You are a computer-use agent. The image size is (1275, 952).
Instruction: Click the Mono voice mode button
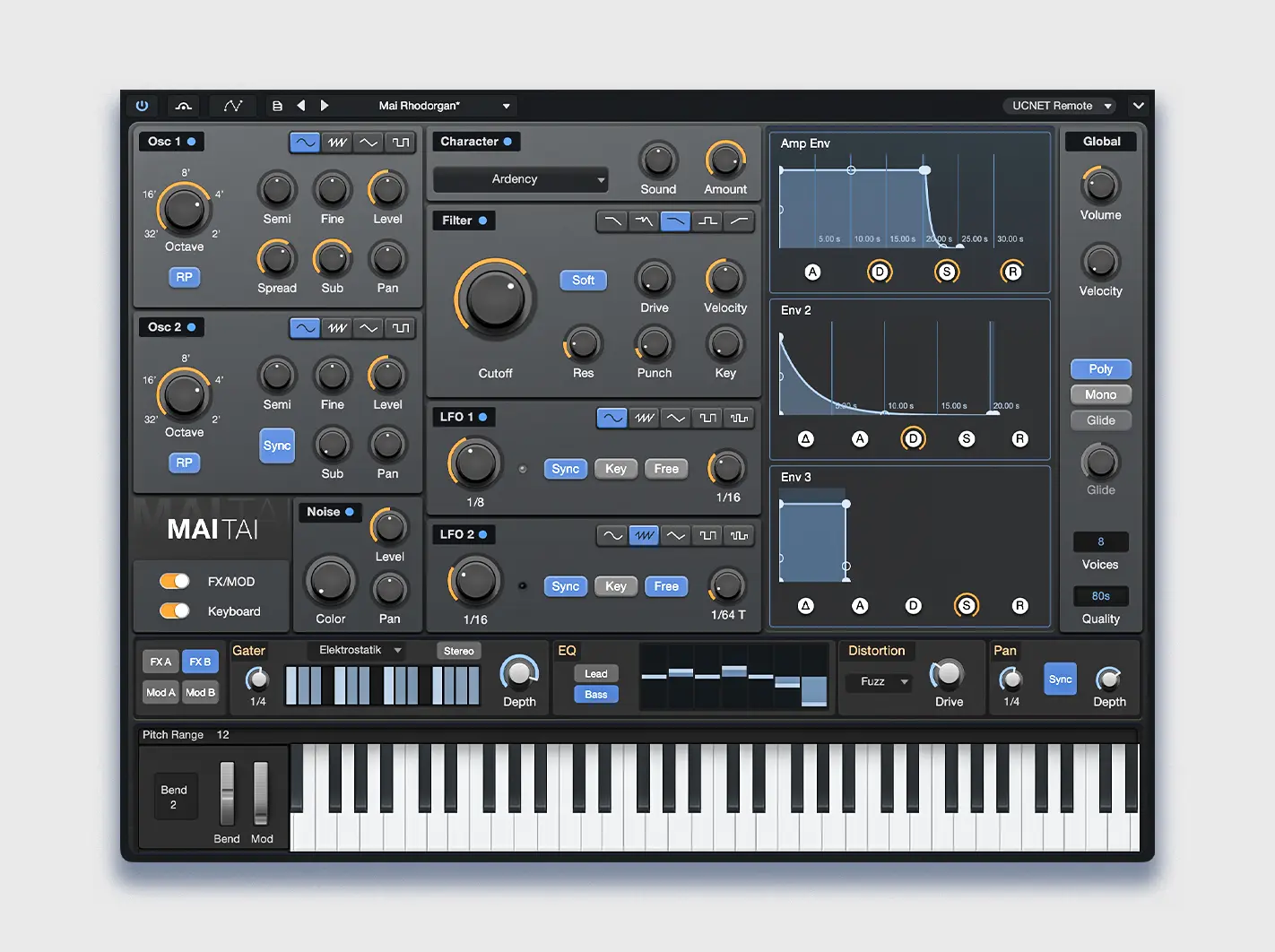1100,394
